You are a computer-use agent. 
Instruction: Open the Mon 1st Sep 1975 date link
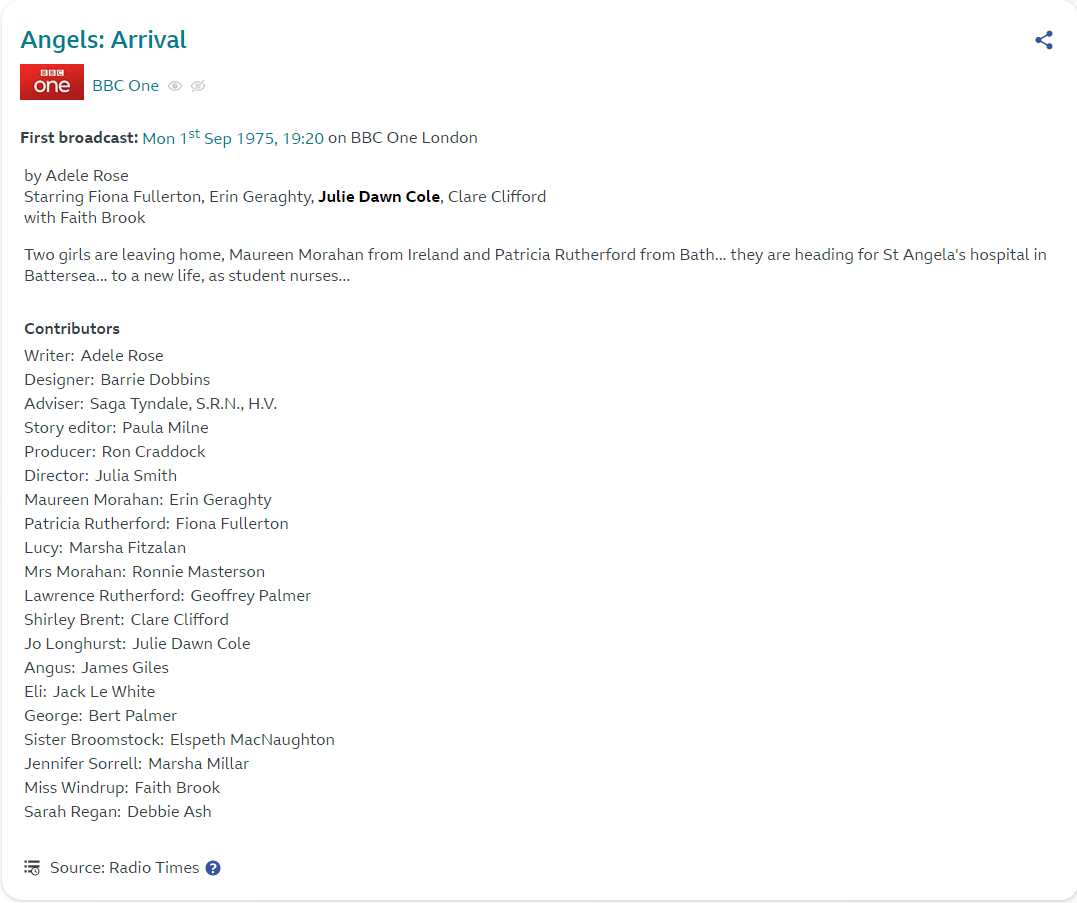[233, 138]
